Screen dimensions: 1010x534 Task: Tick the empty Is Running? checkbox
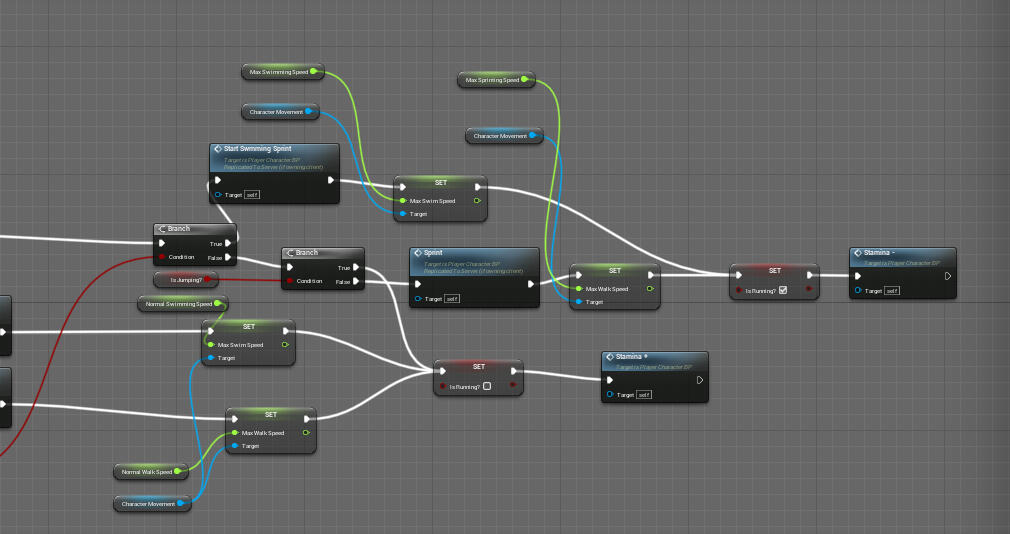pyautogui.click(x=487, y=386)
